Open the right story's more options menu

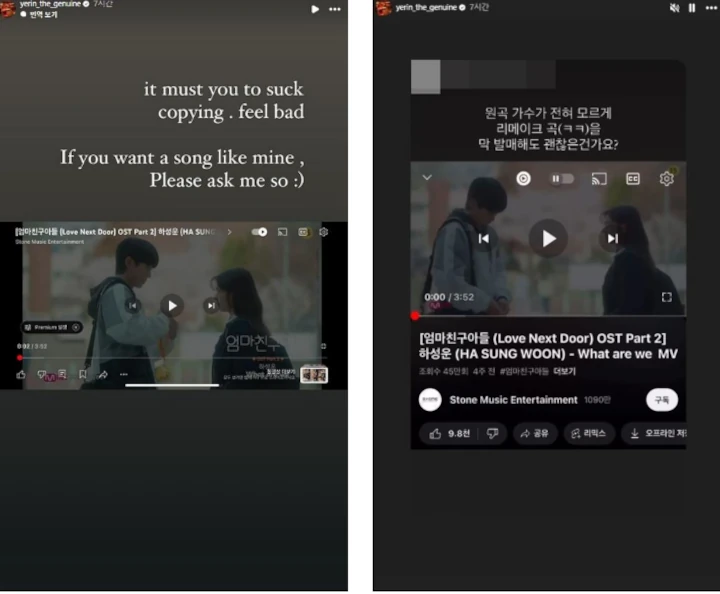click(711, 8)
